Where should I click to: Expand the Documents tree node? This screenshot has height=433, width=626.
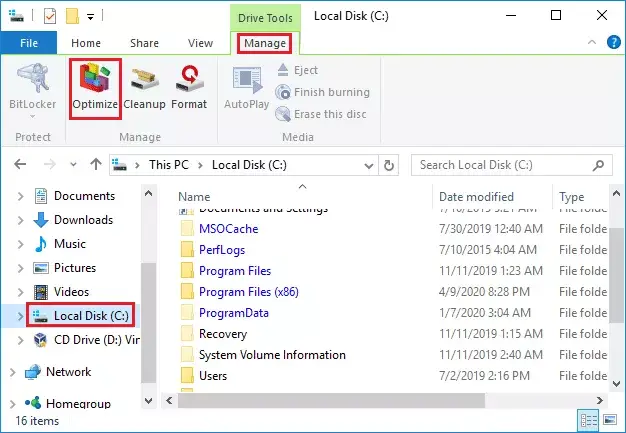click(x=21, y=196)
